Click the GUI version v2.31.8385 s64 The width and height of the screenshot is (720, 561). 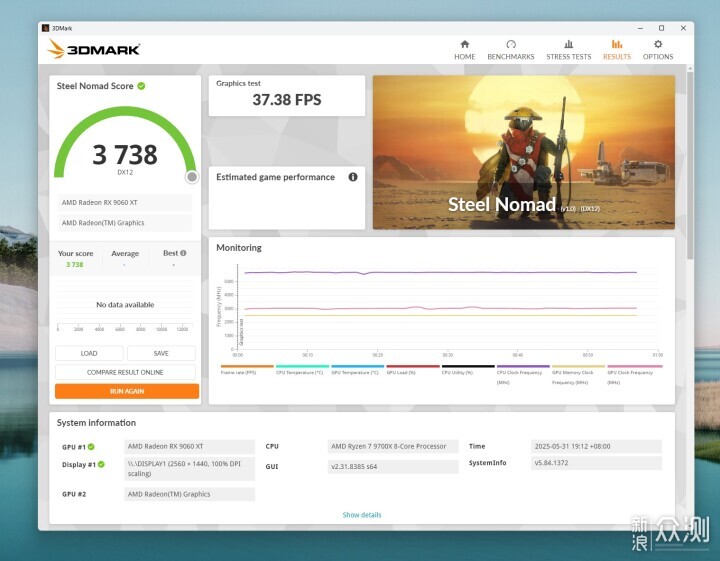coord(393,466)
